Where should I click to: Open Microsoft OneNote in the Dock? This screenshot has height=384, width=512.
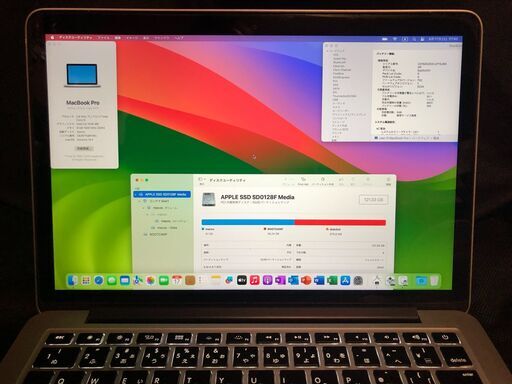[280, 281]
